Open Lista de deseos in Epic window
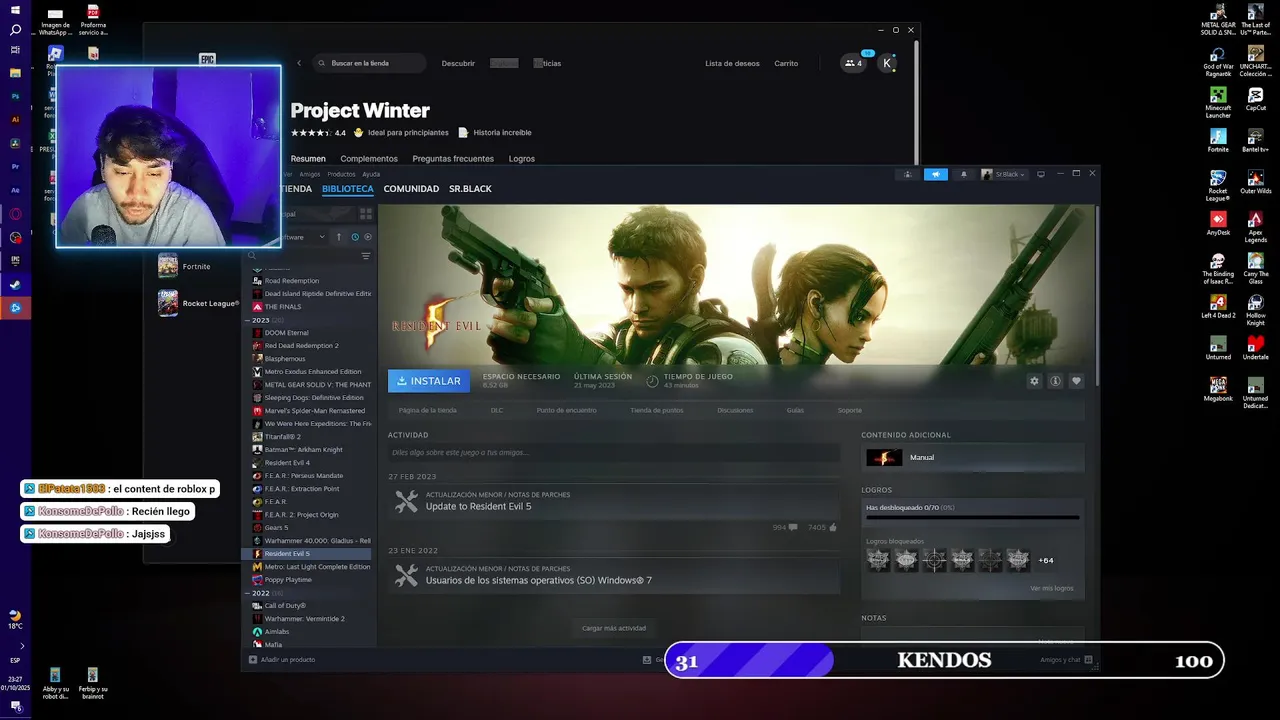 (x=732, y=63)
